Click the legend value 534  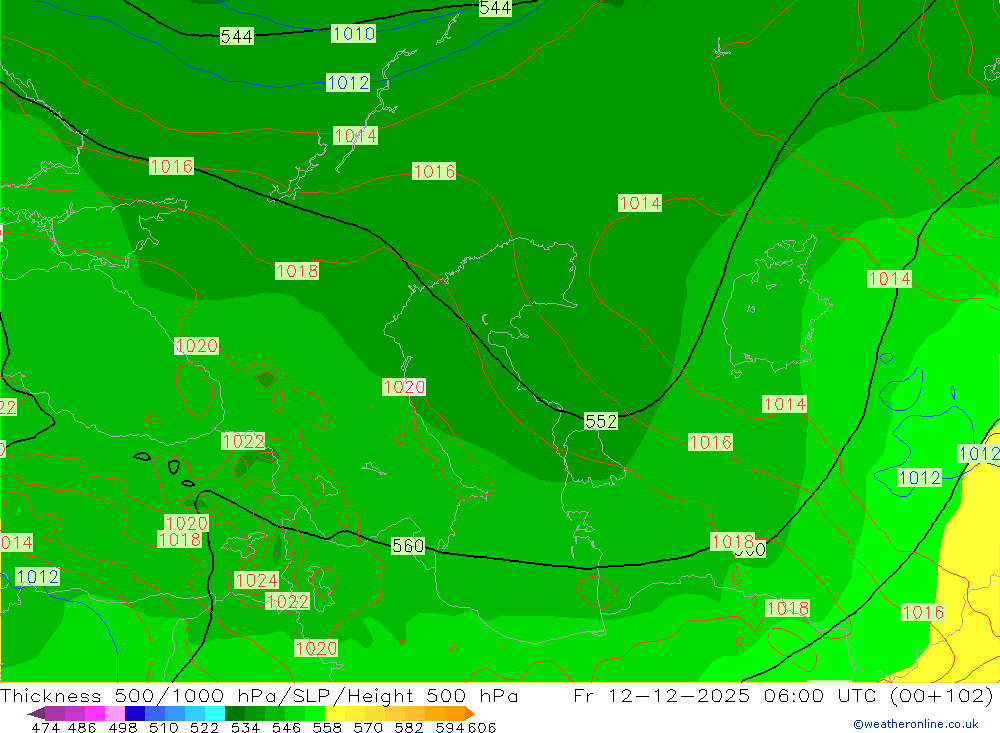coord(245,727)
